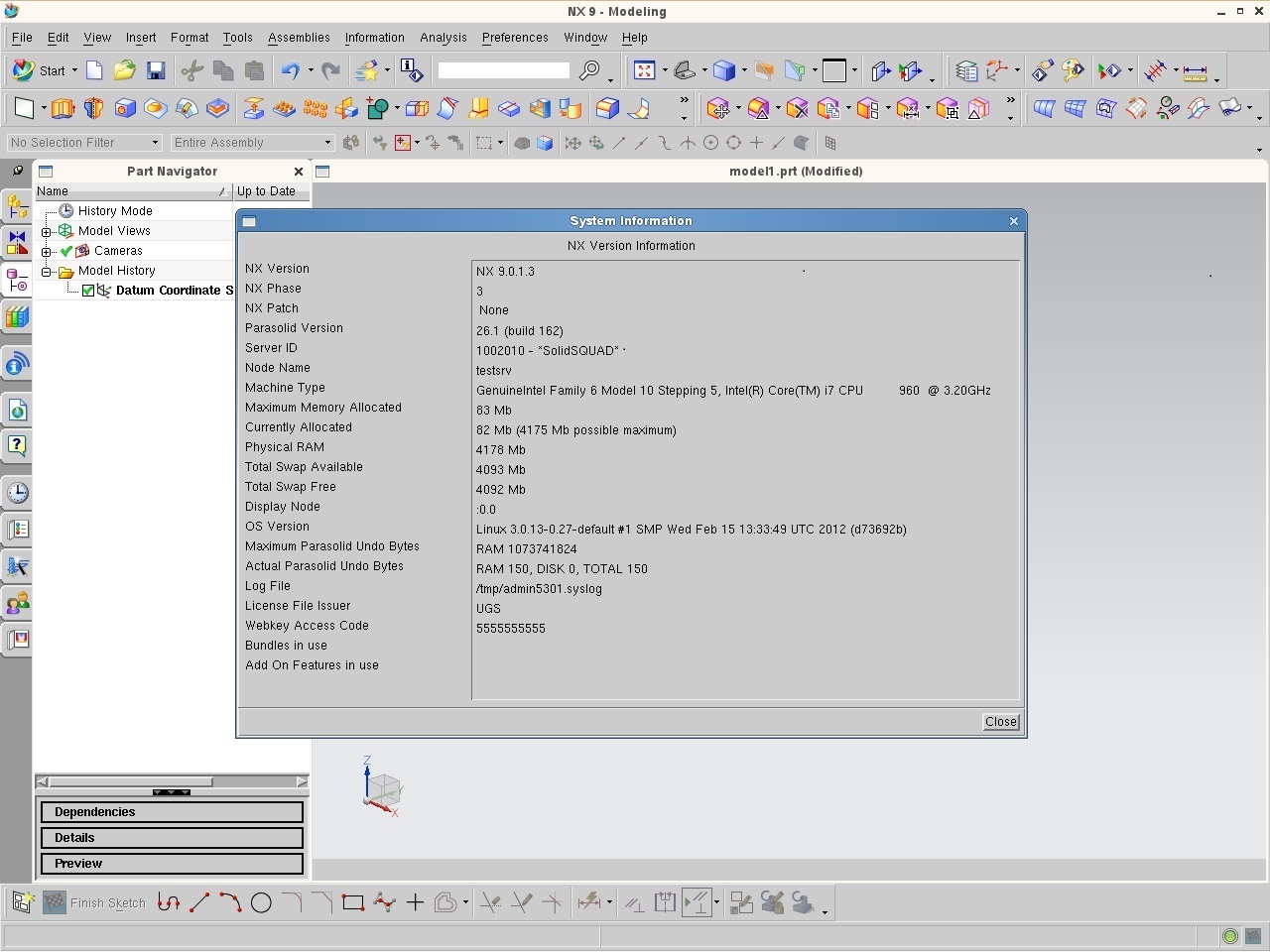This screenshot has height=952, width=1270.
Task: Select the '/tmp/admin5301.syslog' log file value
Action: [539, 588]
